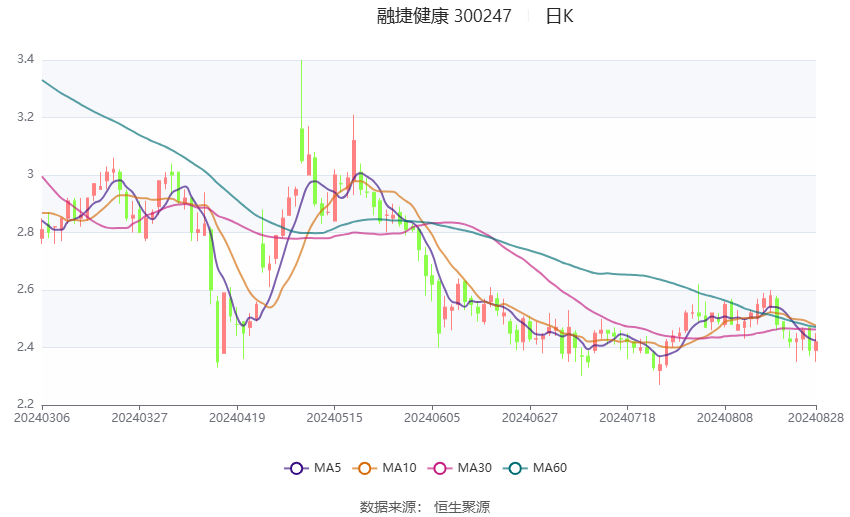Click x-axis date label 20240419
The width and height of the screenshot is (850, 517).
[237, 418]
